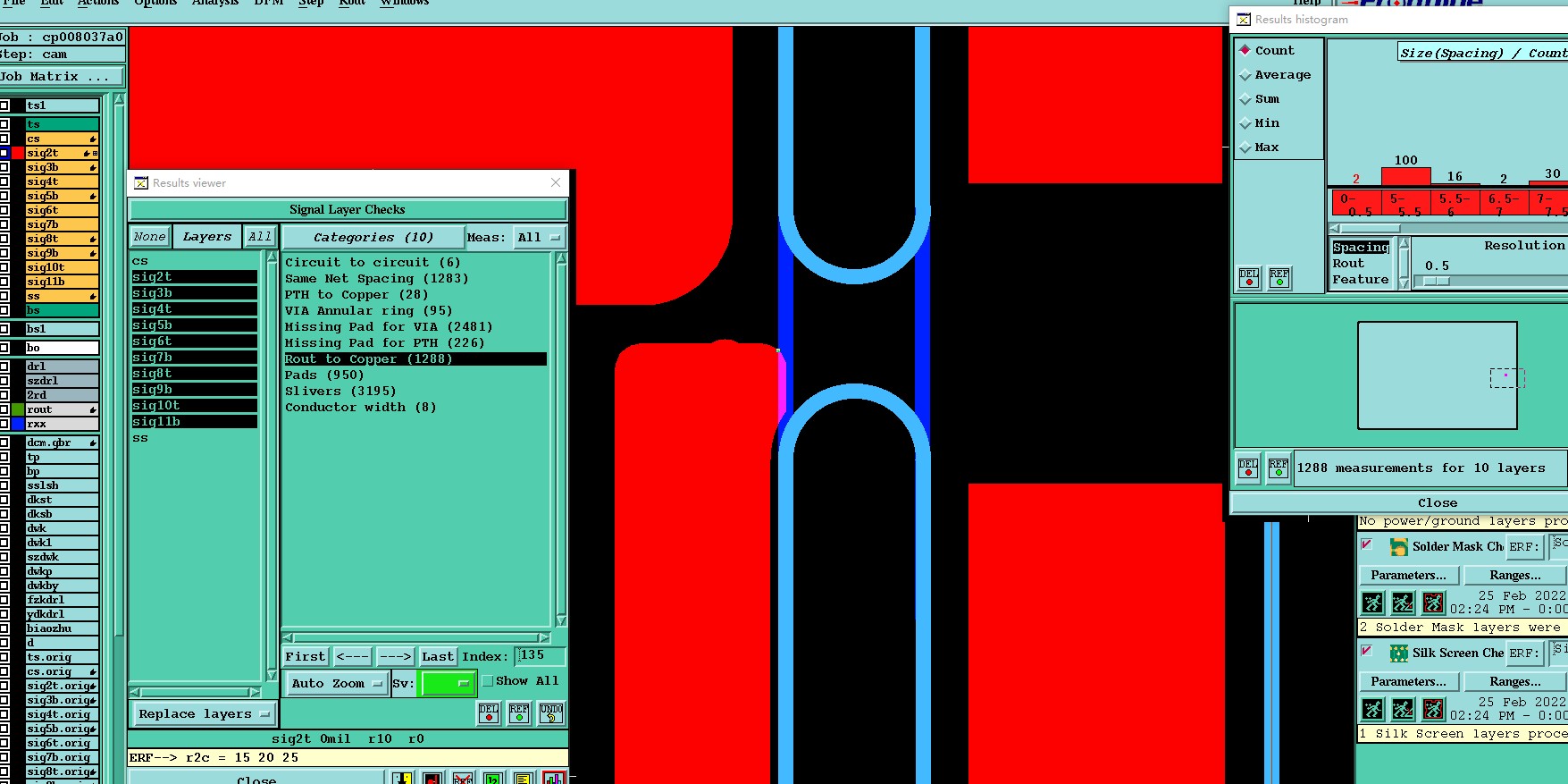Click Categories (10) header button
The height and width of the screenshot is (784, 1568).
click(373, 237)
